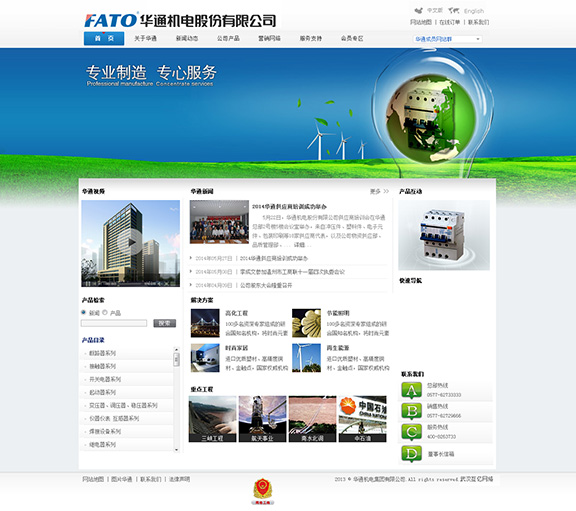Click the green C service hotline icon
Image resolution: width=576 pixels, height=511 pixels.
click(411, 432)
